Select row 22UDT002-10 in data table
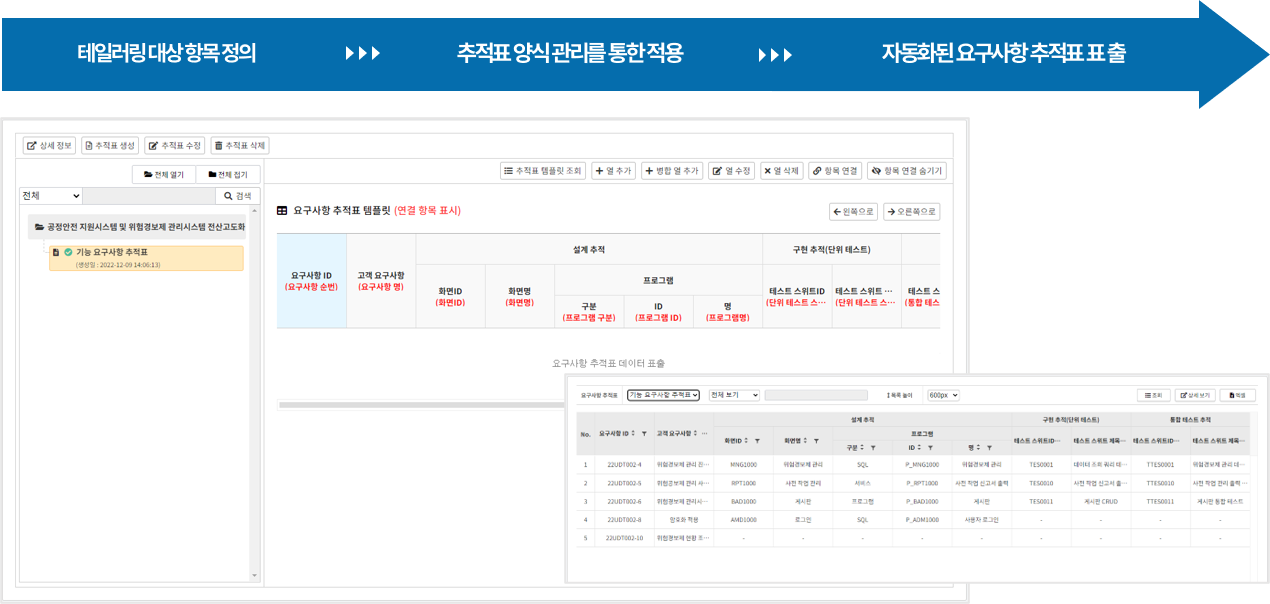The width and height of the screenshot is (1270, 604). [x=914, y=537]
